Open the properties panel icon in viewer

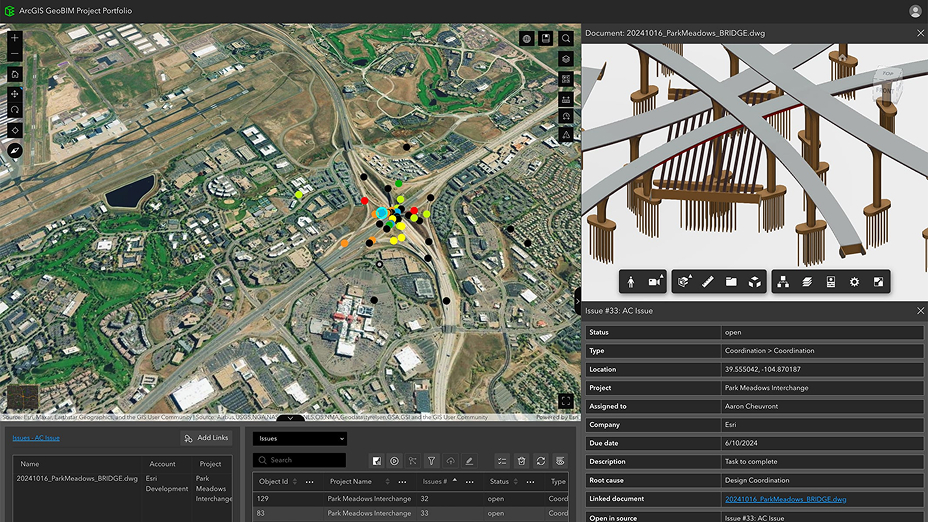(x=831, y=282)
